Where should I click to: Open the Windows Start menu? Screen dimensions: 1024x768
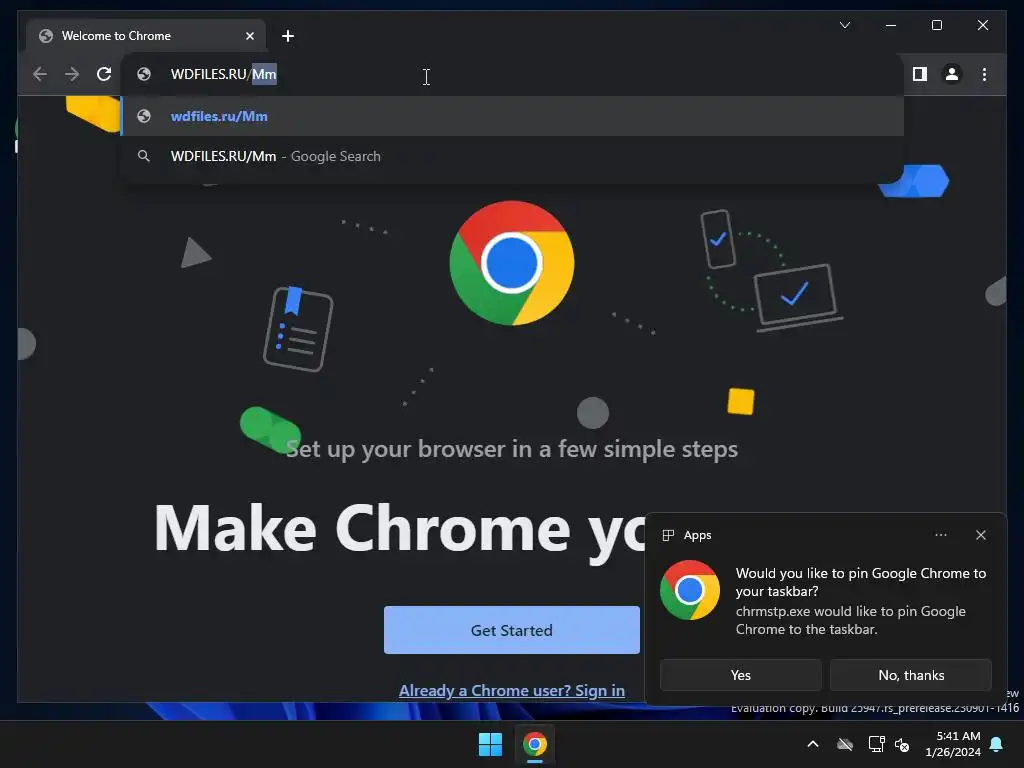pos(490,744)
